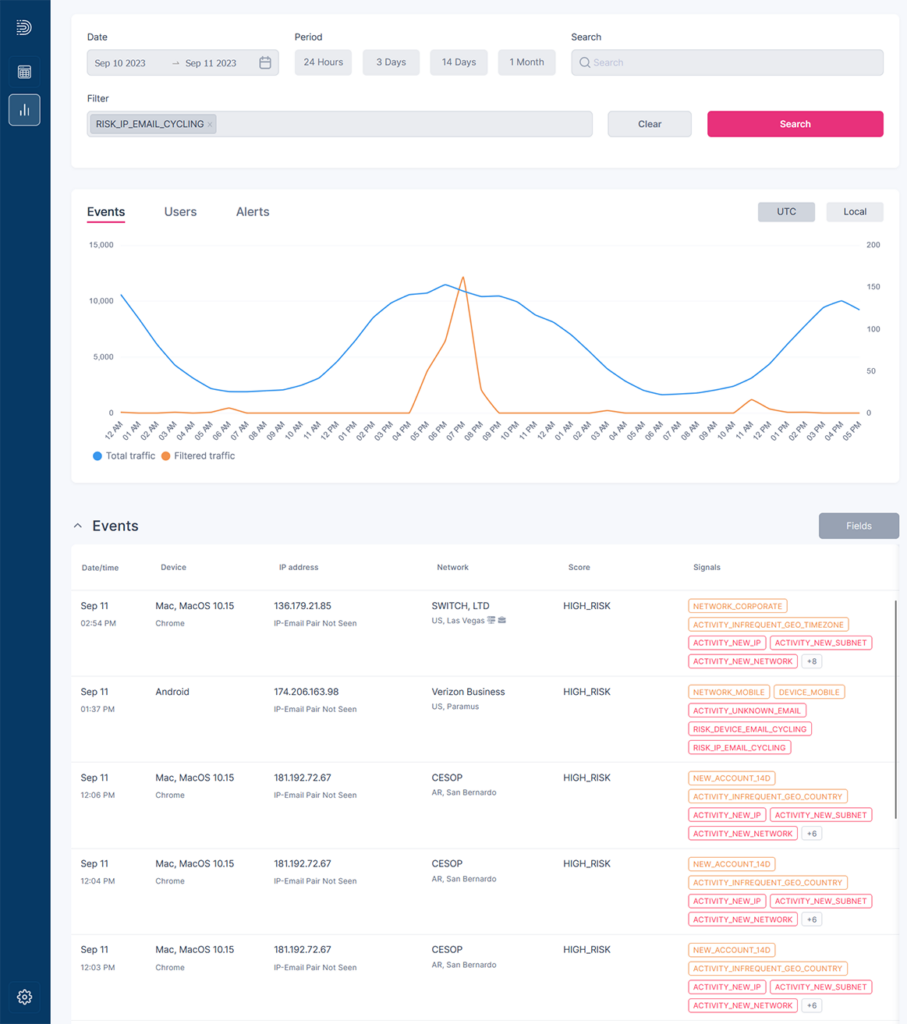Open the bar chart analytics view
907x1024 pixels.
point(24,110)
